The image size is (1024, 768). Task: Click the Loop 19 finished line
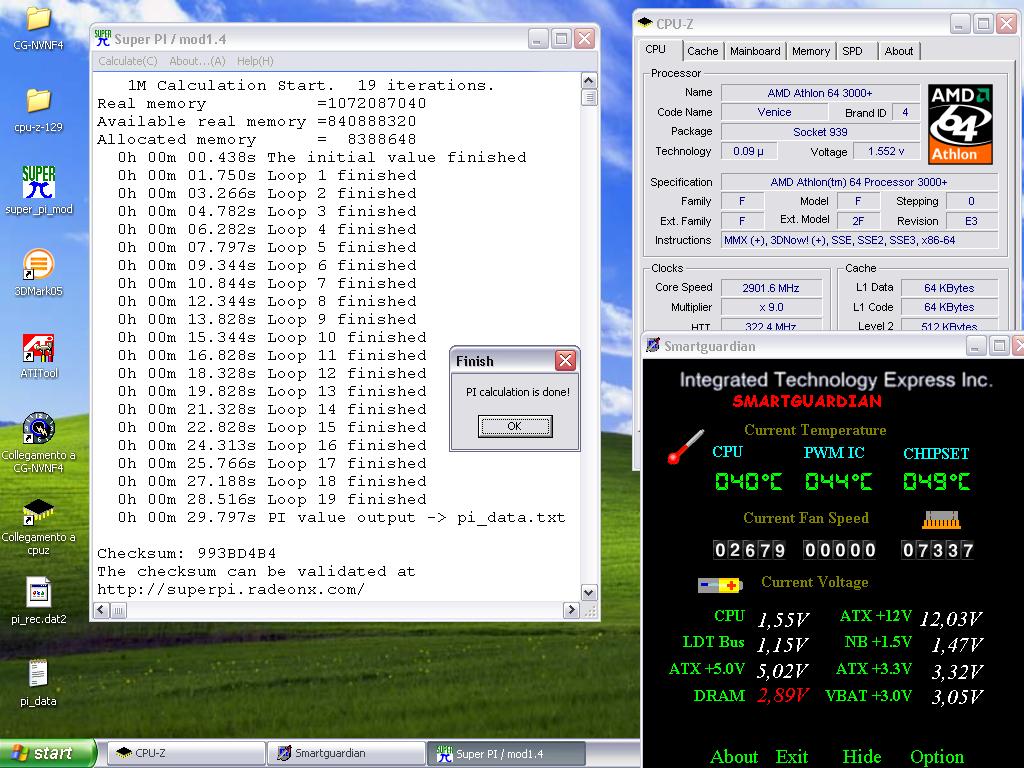pyautogui.click(x=272, y=499)
